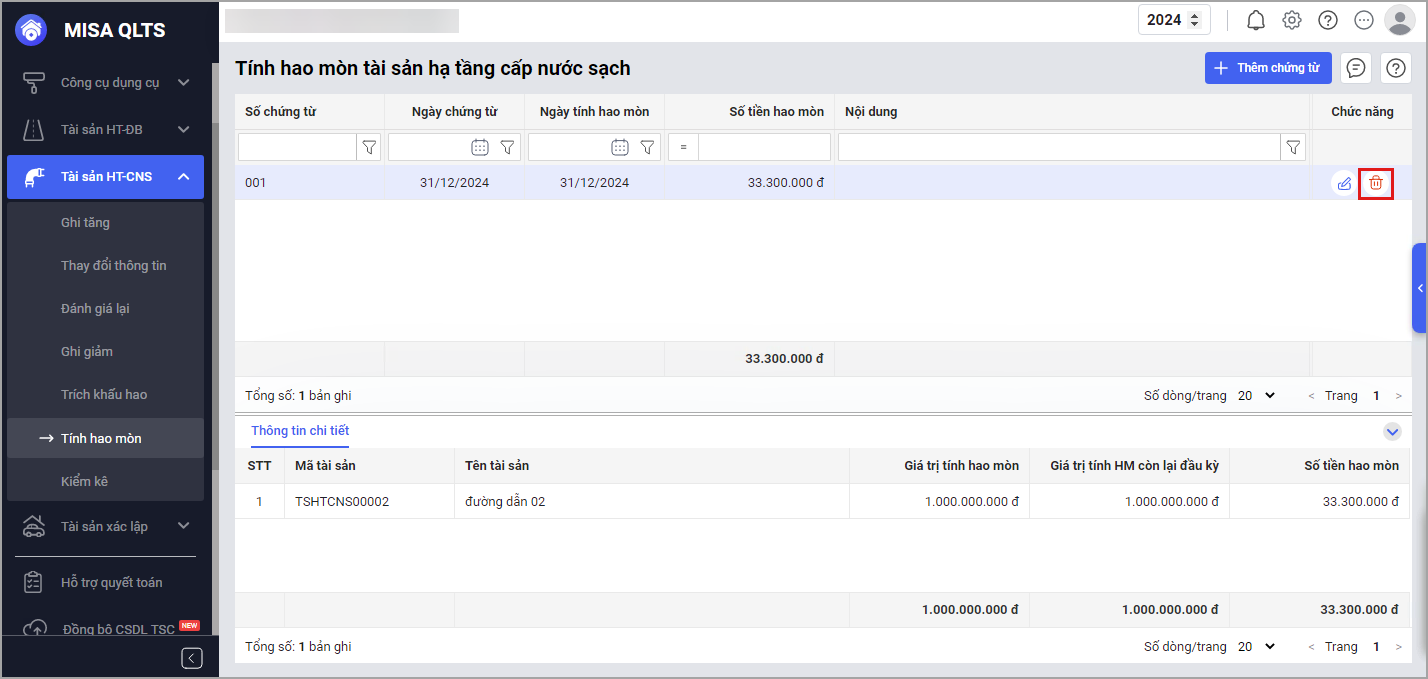Delete voucher 001 with trash icon

coord(1376,183)
